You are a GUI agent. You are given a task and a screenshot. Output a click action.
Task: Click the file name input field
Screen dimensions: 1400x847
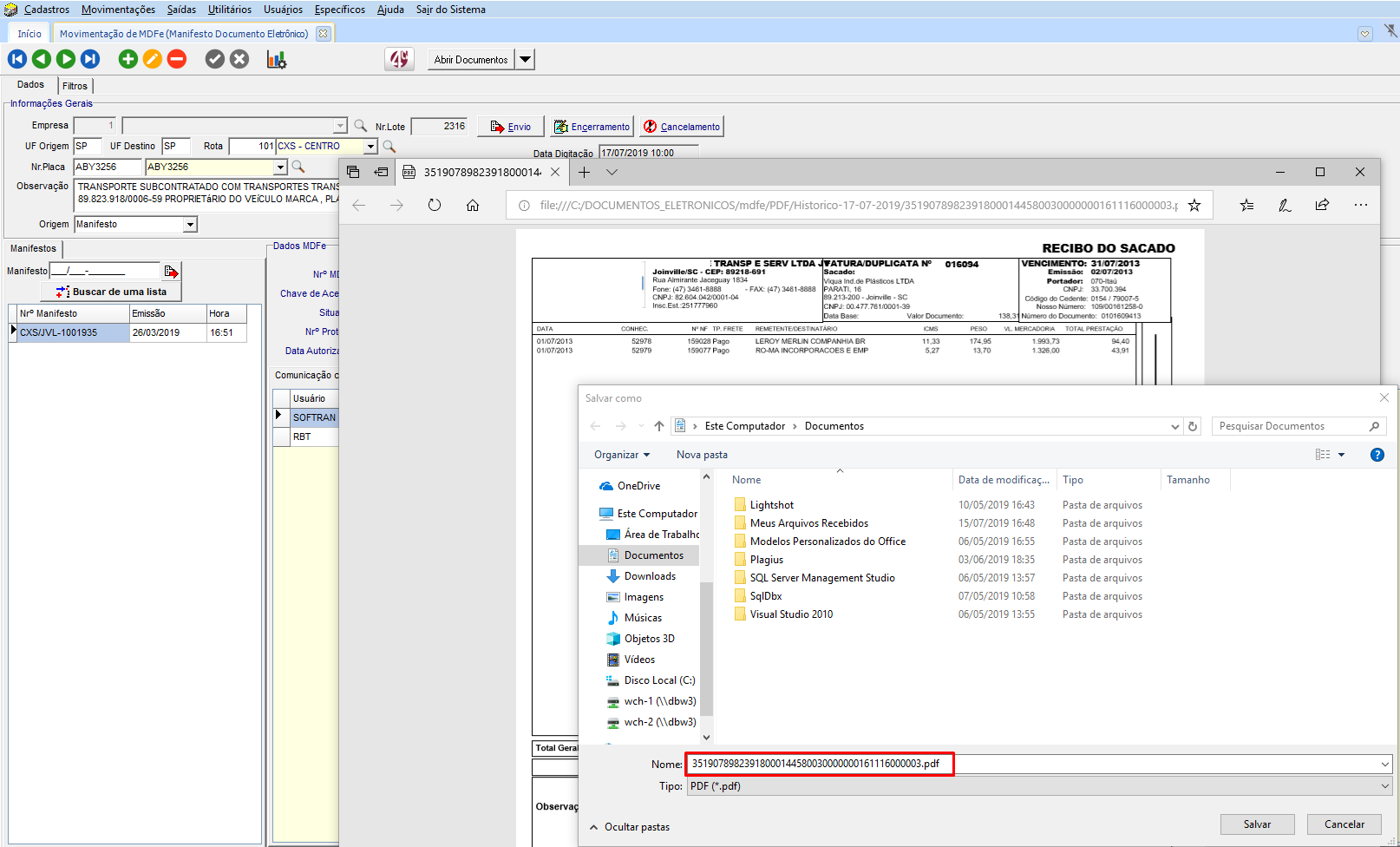click(1032, 764)
